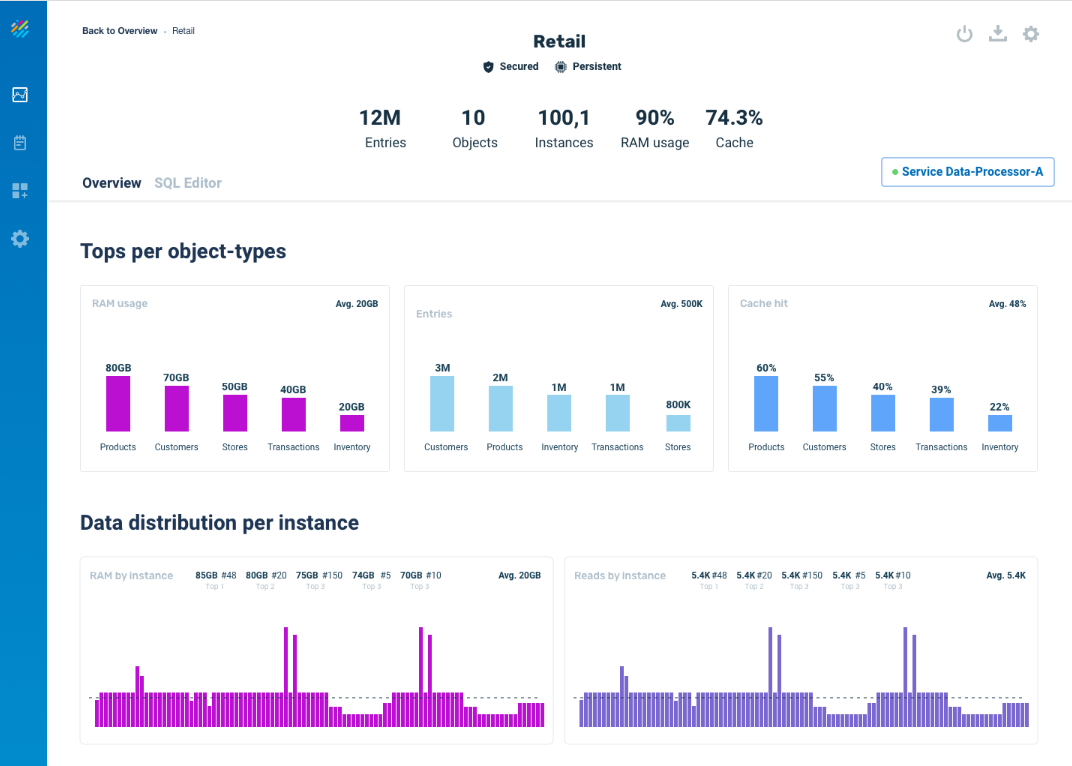Click the Persistent chip icon
Image resolution: width=1072 pixels, height=766 pixels.
561,67
